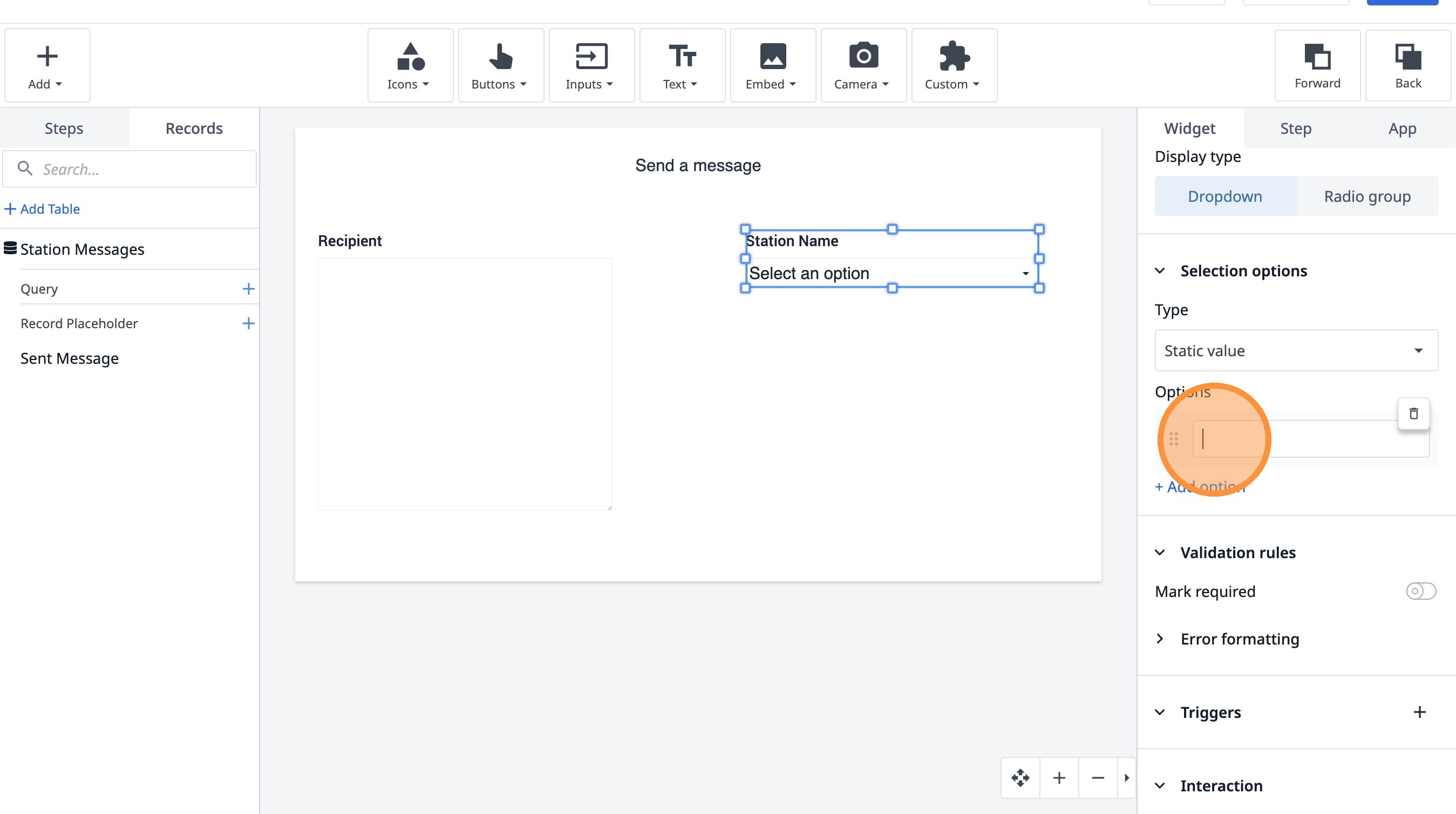Open the Camera widget menu

tap(862, 65)
